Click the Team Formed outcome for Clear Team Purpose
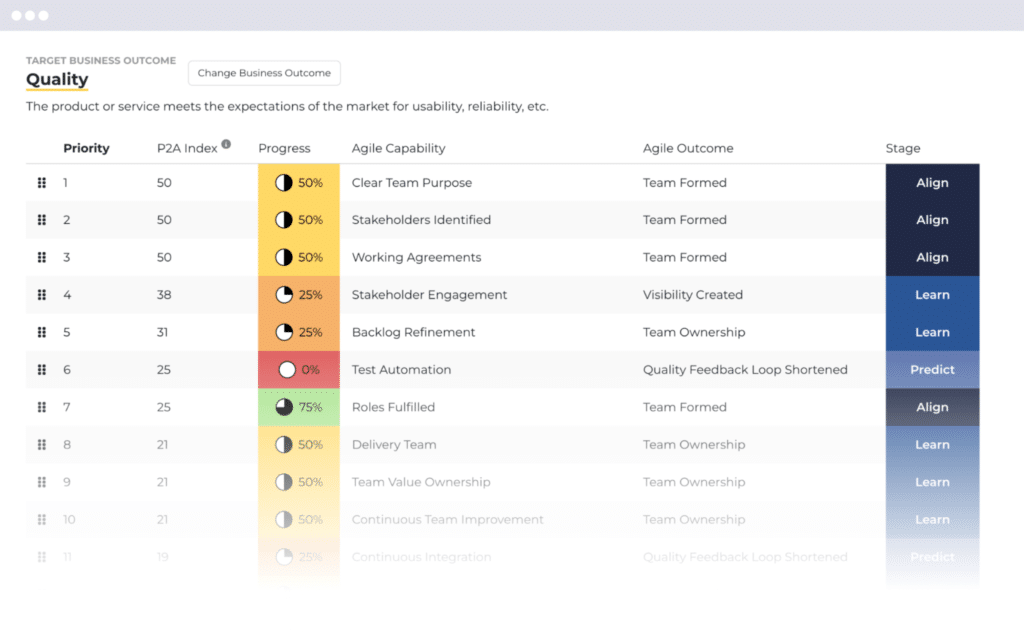Viewport: 1024px width, 633px height. coord(684,182)
